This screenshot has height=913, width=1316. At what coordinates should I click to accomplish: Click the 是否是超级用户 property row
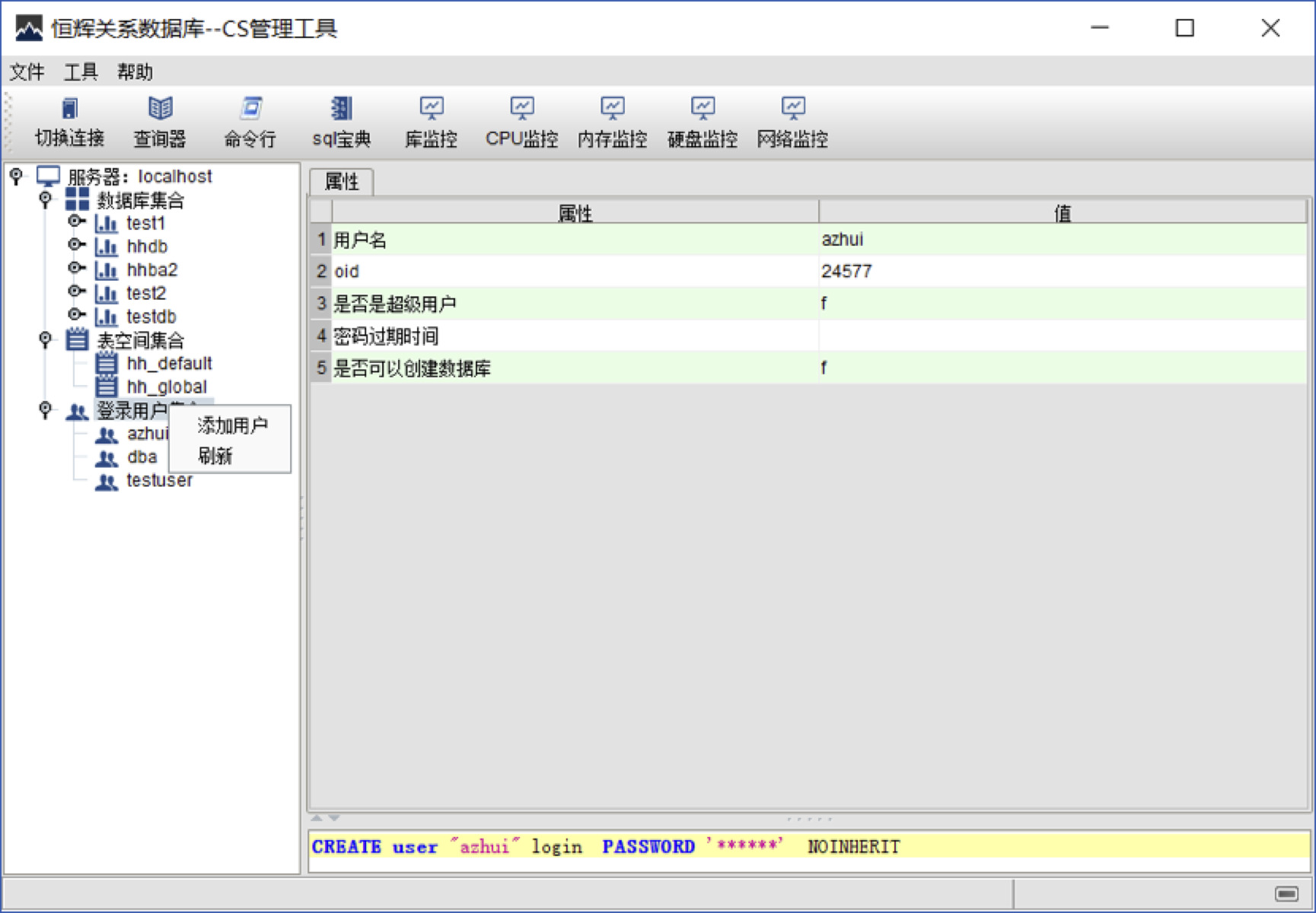(575, 304)
